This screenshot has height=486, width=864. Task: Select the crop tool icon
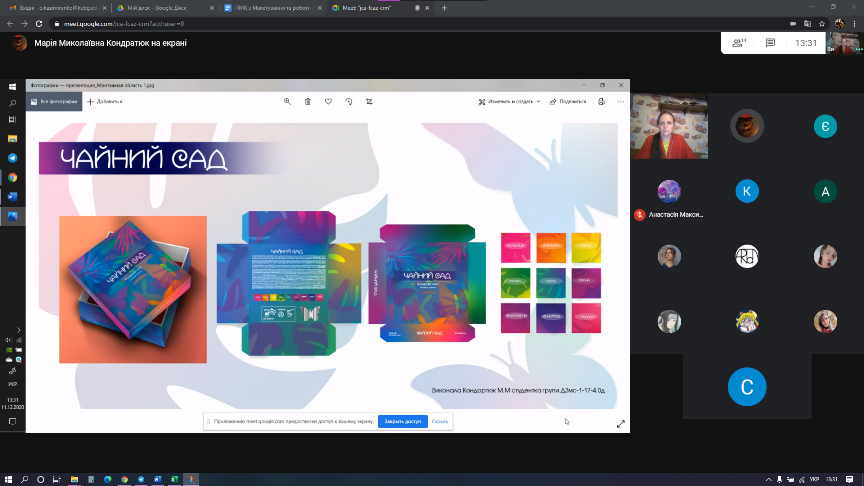point(370,101)
